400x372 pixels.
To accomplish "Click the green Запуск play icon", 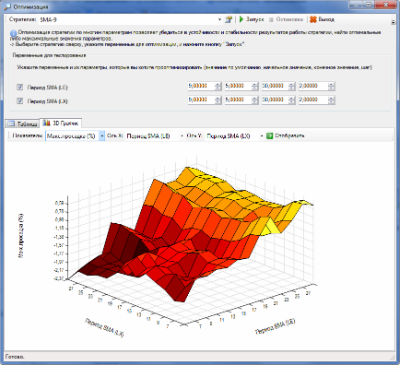I will coord(241,19).
